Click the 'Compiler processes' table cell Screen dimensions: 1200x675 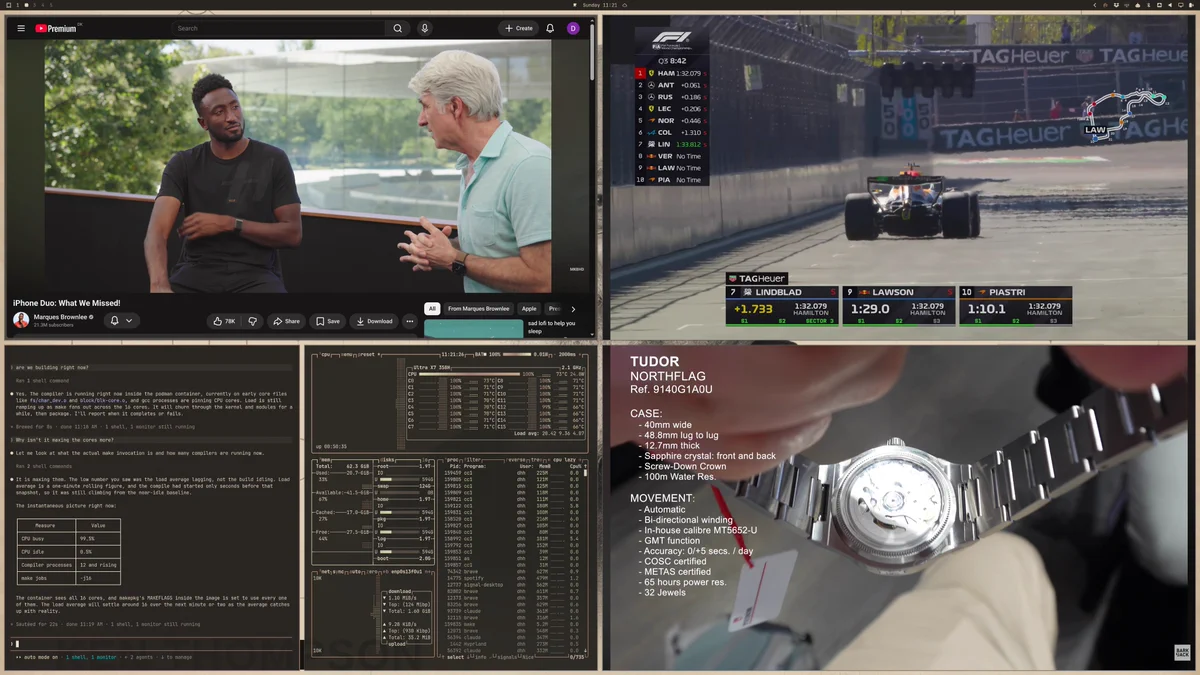[x=44, y=565]
